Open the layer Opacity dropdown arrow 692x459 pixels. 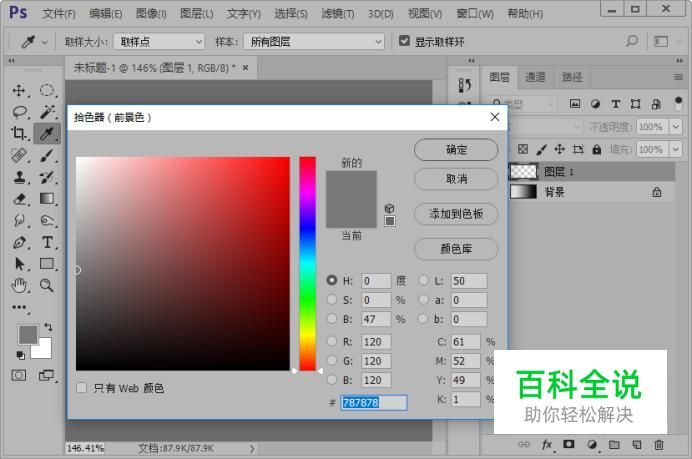(x=676, y=127)
